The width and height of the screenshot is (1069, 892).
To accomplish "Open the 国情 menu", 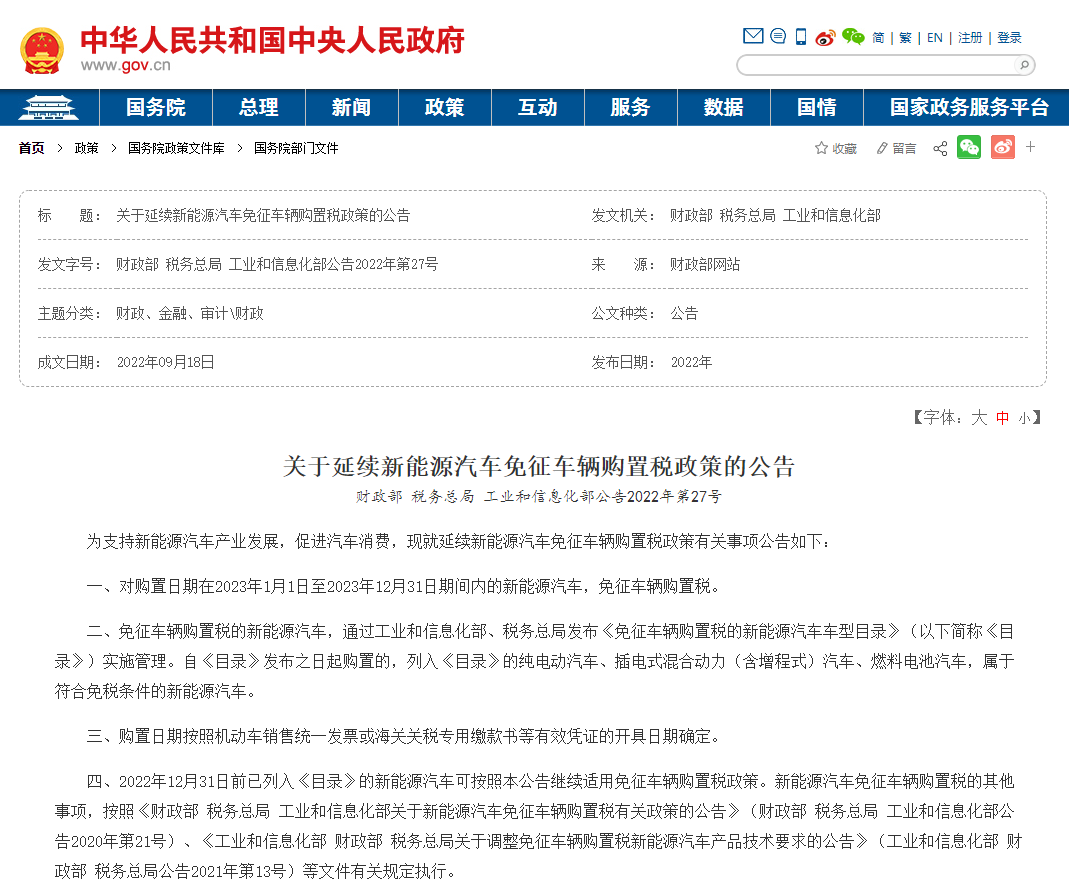I will (817, 108).
